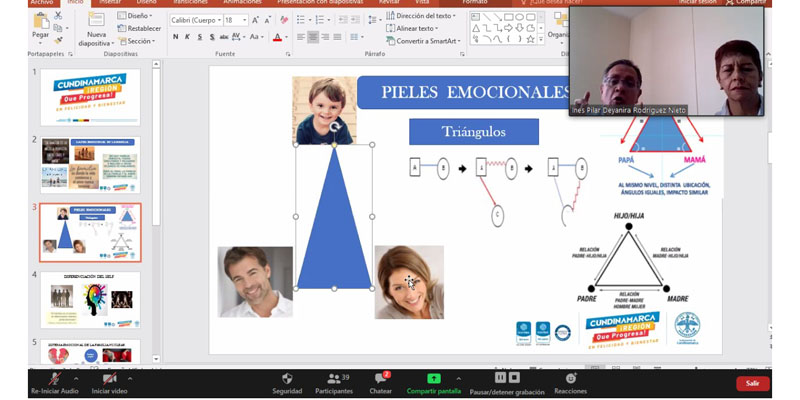Open Dirección del texto dropdown
Screen dimensions: 800x400
(422, 16)
